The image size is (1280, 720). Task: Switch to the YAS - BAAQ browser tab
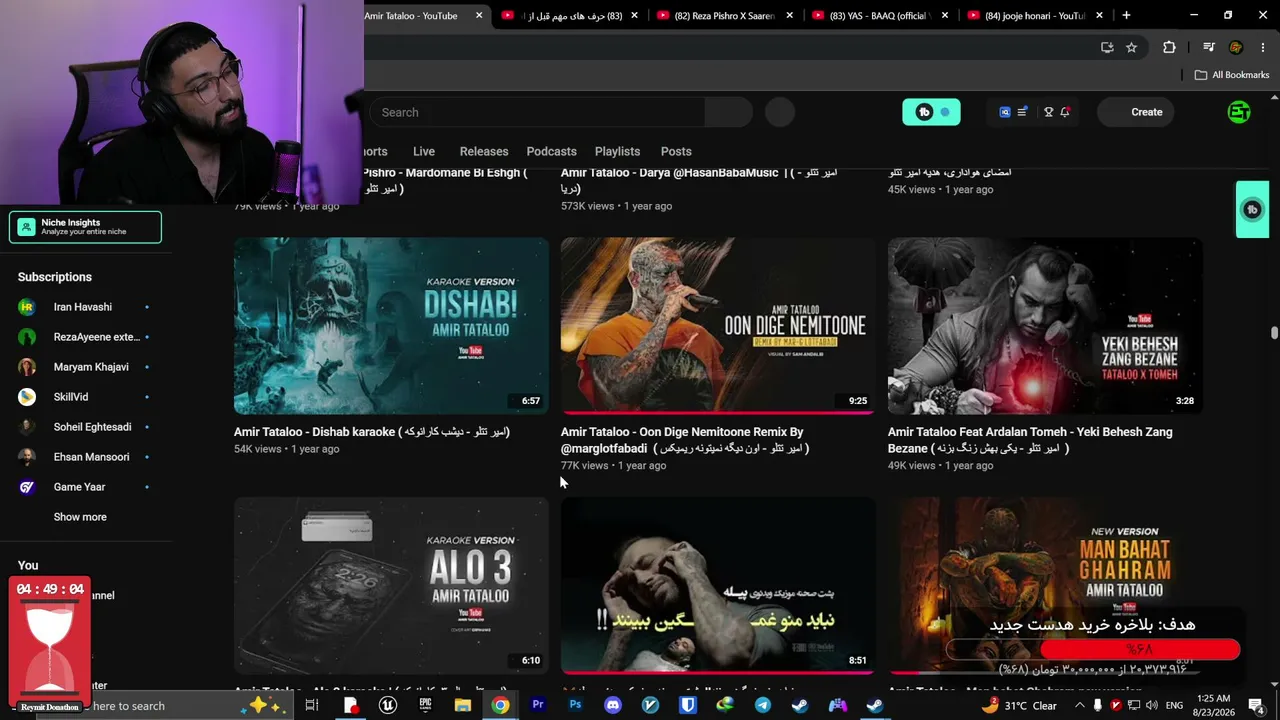coord(880,15)
